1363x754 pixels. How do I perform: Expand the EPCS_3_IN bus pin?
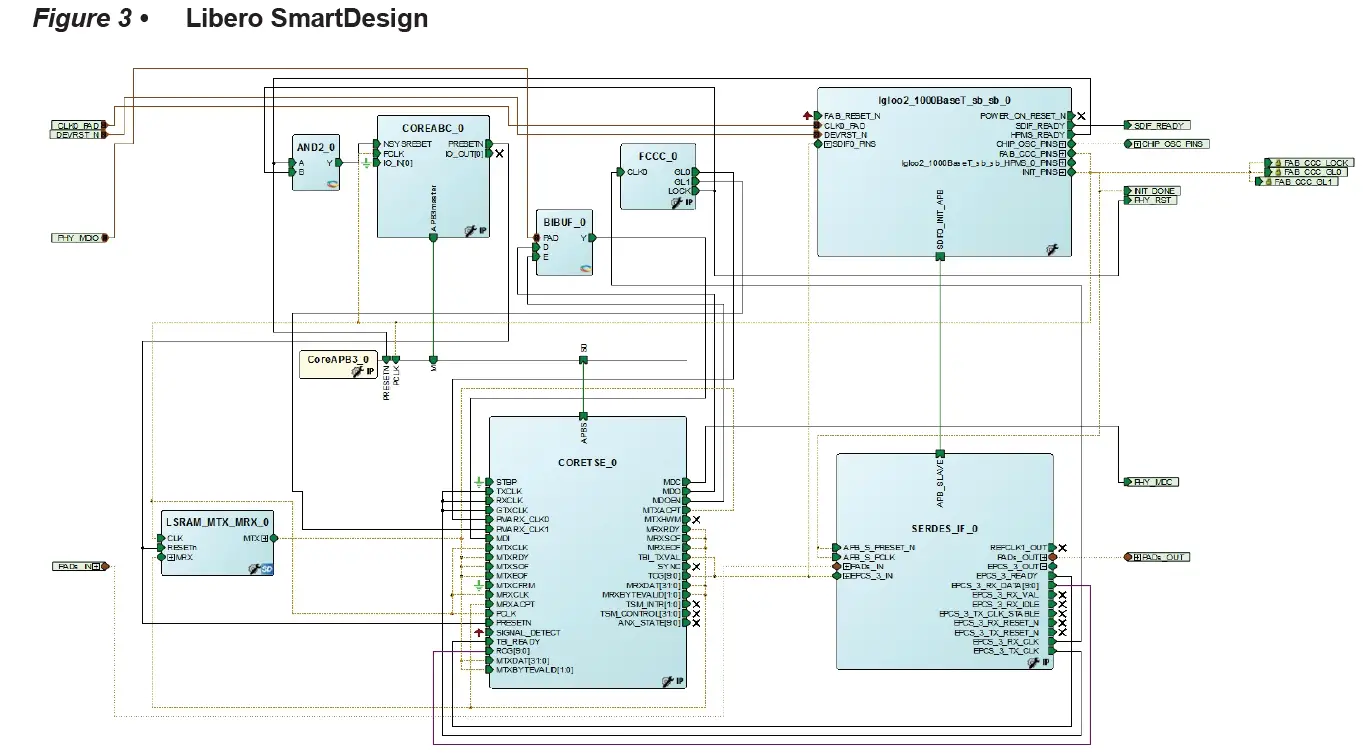click(846, 576)
